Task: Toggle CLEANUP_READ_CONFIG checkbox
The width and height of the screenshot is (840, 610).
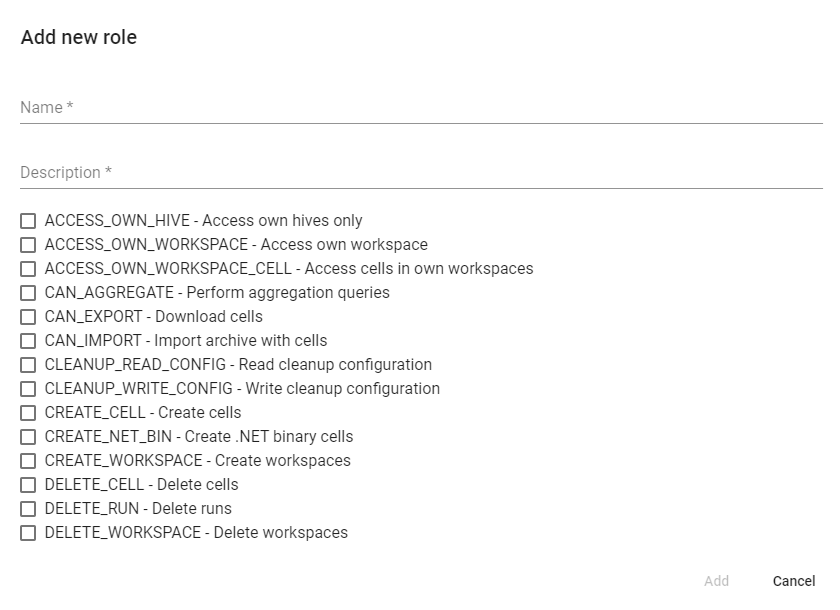Action: coord(28,365)
